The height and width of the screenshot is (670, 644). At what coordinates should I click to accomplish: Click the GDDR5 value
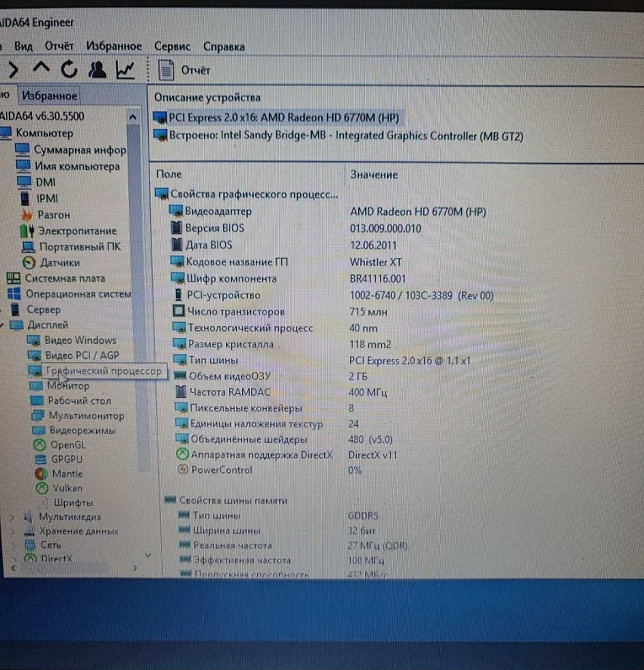363,516
